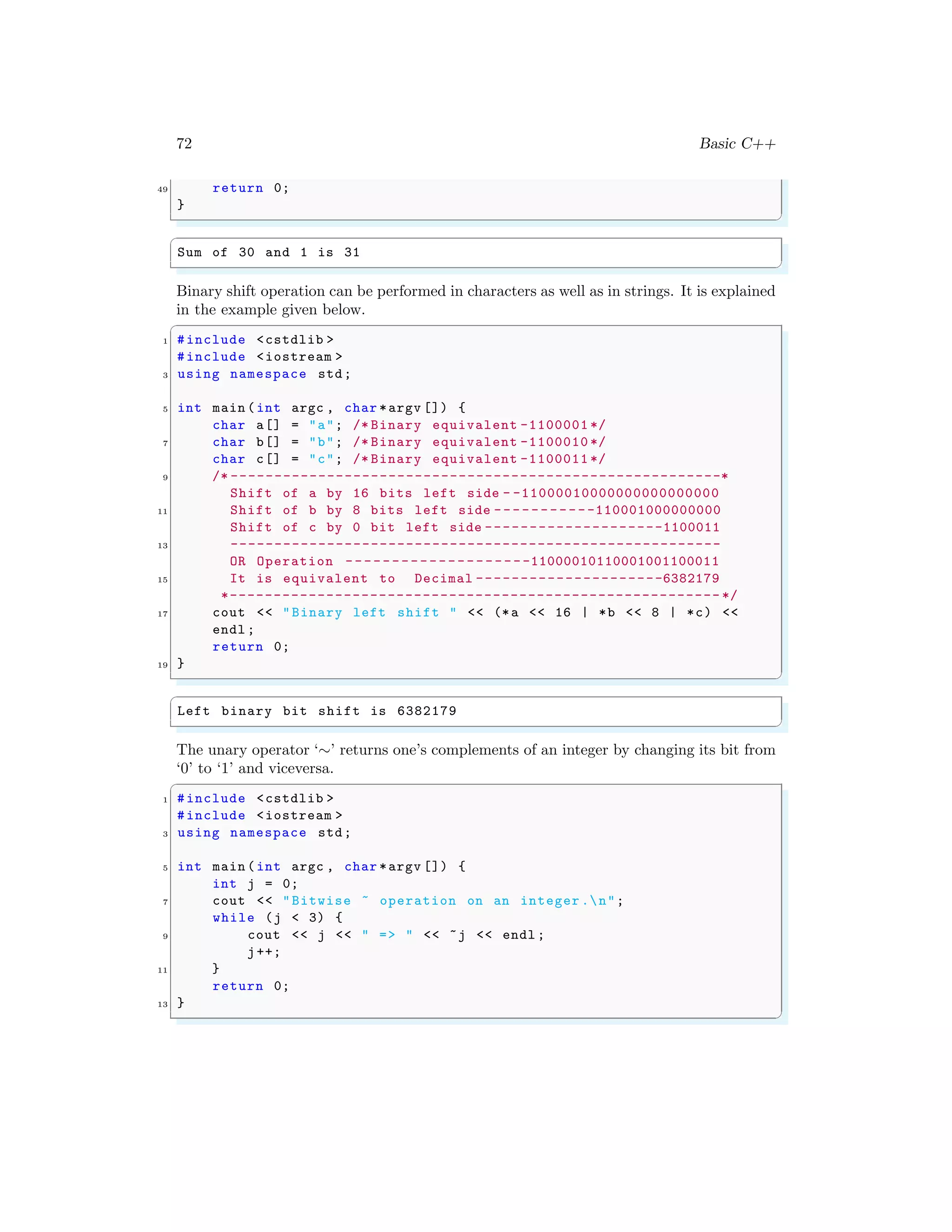Click the 'OR Operation' comment line
Viewport: 952px width, 1232px height.
click(474, 561)
